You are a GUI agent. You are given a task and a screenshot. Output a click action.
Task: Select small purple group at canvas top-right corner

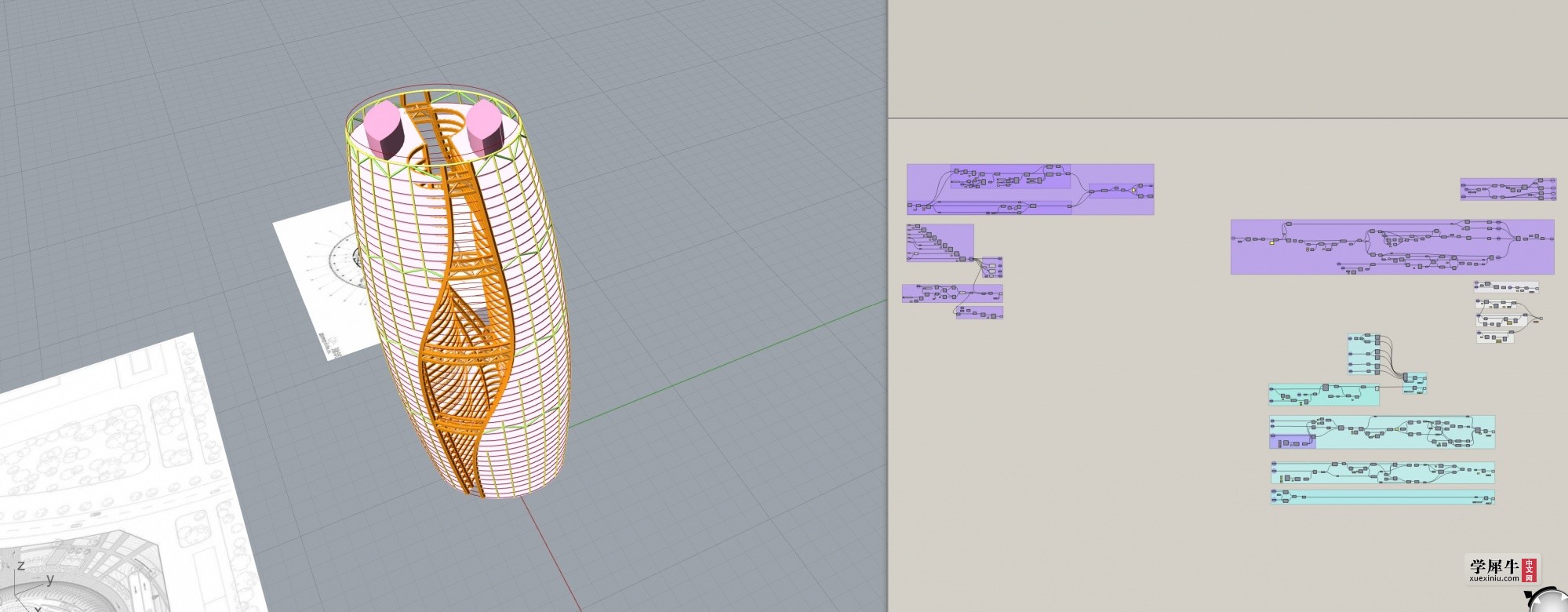coord(1508,189)
